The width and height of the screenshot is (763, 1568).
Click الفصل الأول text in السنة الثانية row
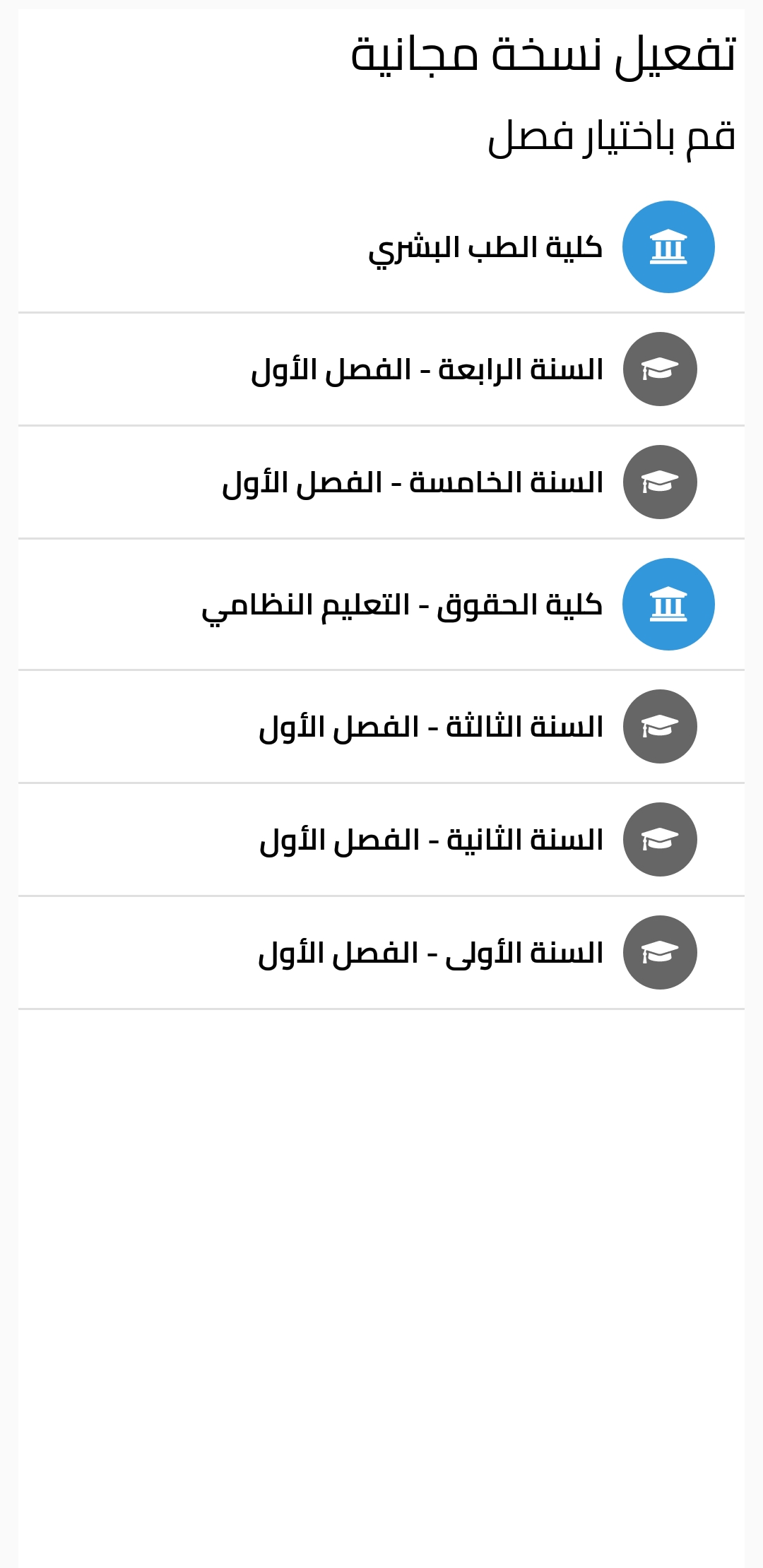click(339, 841)
